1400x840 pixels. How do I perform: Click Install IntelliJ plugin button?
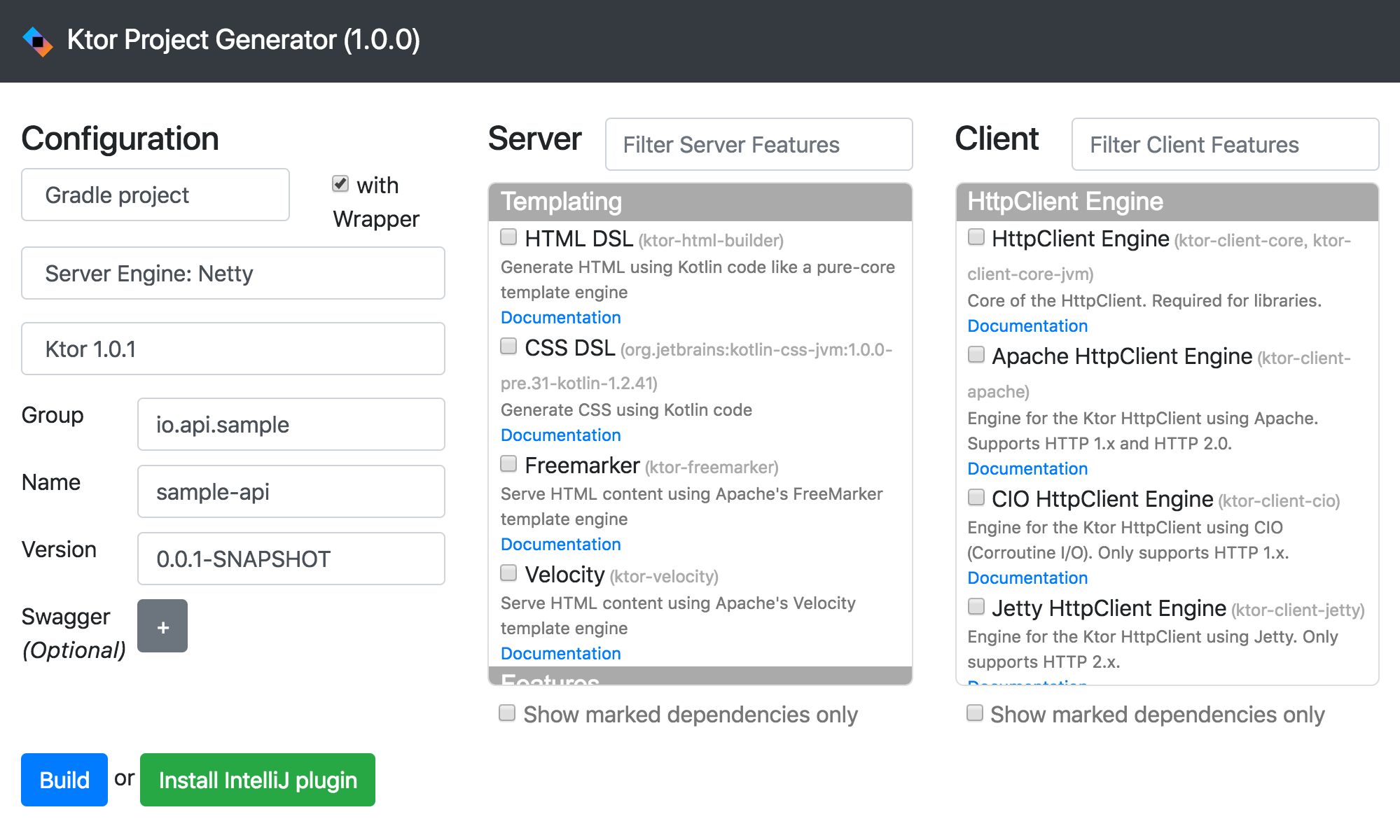(258, 780)
